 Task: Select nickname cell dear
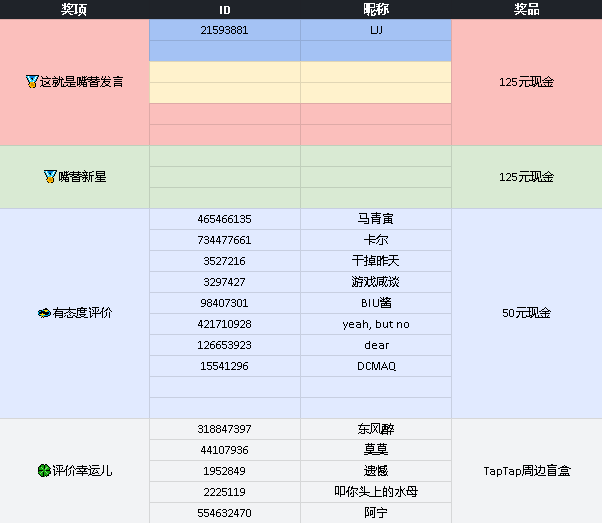(376, 345)
